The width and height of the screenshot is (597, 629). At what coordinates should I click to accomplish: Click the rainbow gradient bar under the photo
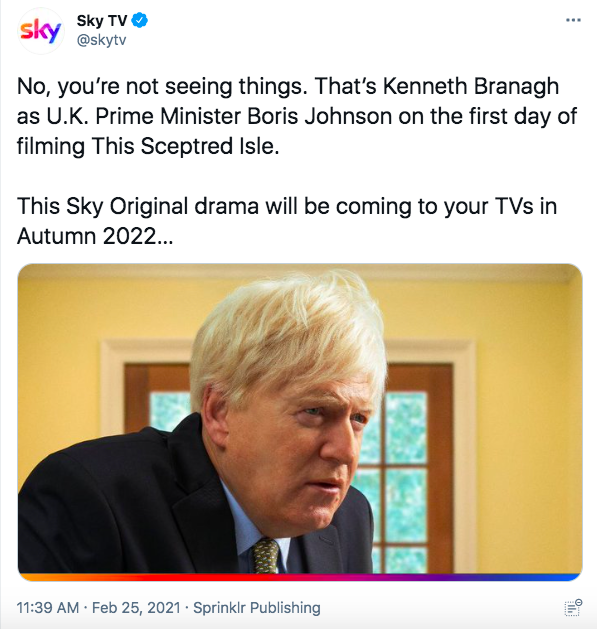[x=300, y=577]
